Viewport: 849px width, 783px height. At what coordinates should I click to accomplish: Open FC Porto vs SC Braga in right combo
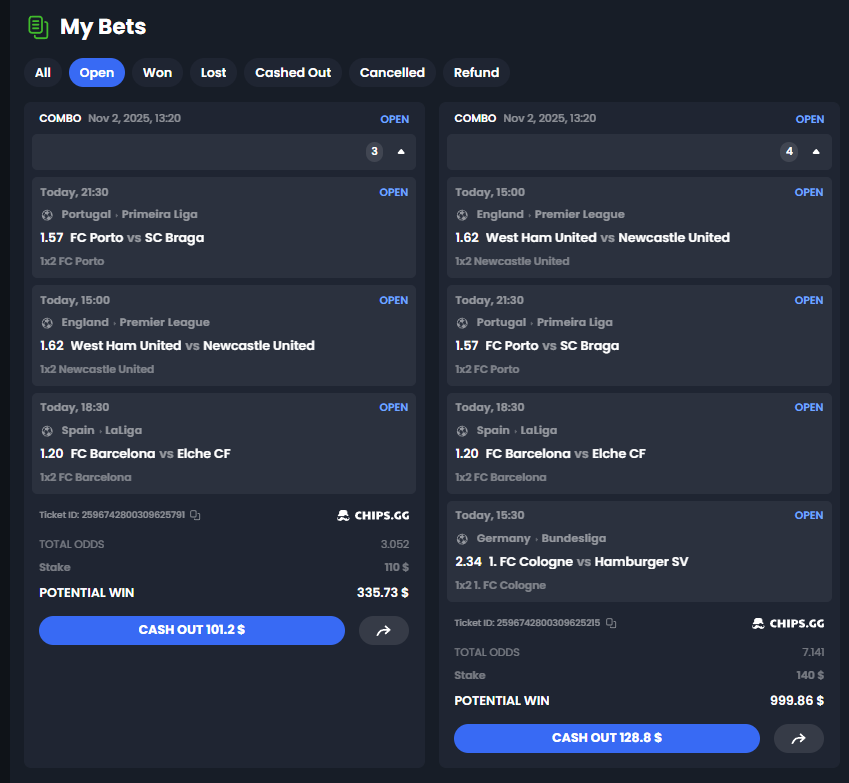552,345
